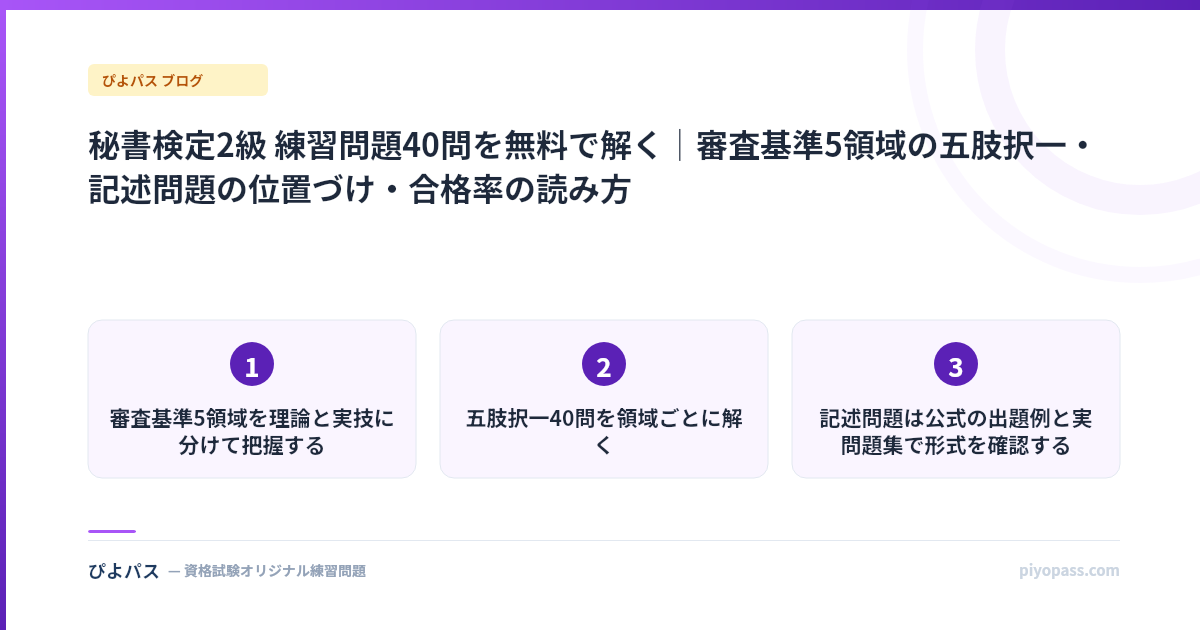Image resolution: width=1200 pixels, height=630 pixels.
Task: Click the thin divider line above footer
Action: pos(604,540)
